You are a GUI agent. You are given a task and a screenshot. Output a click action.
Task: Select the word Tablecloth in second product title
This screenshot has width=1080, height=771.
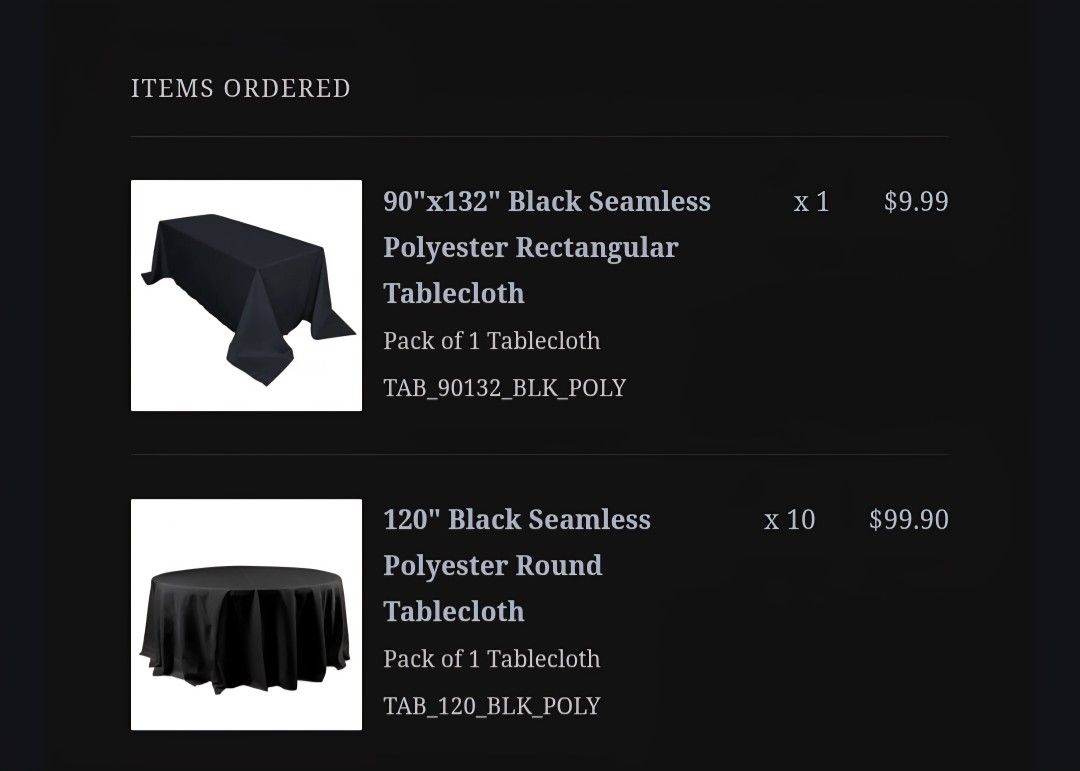[453, 611]
